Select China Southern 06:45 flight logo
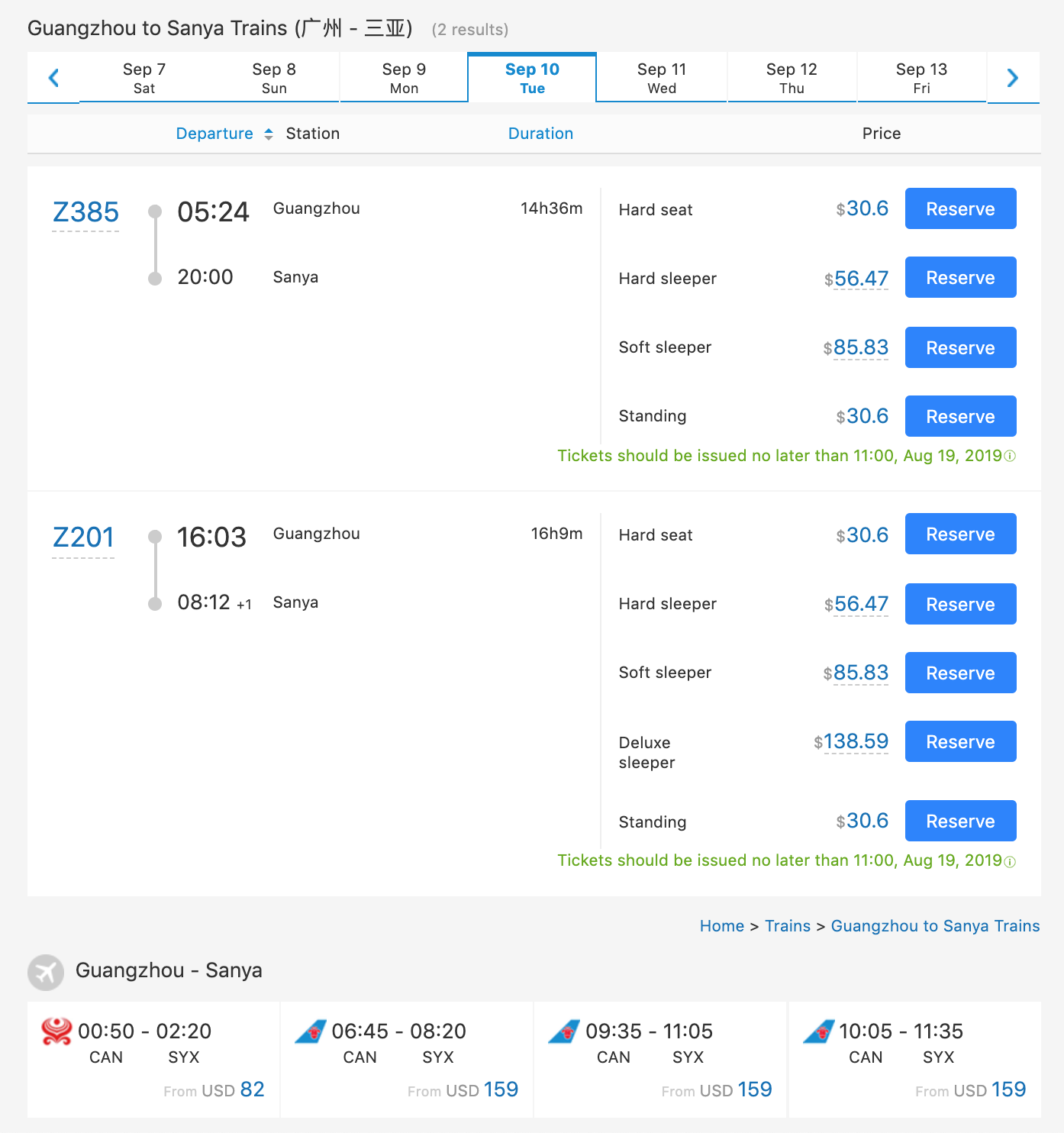Viewport: 1064px width, 1133px height. [x=311, y=1031]
